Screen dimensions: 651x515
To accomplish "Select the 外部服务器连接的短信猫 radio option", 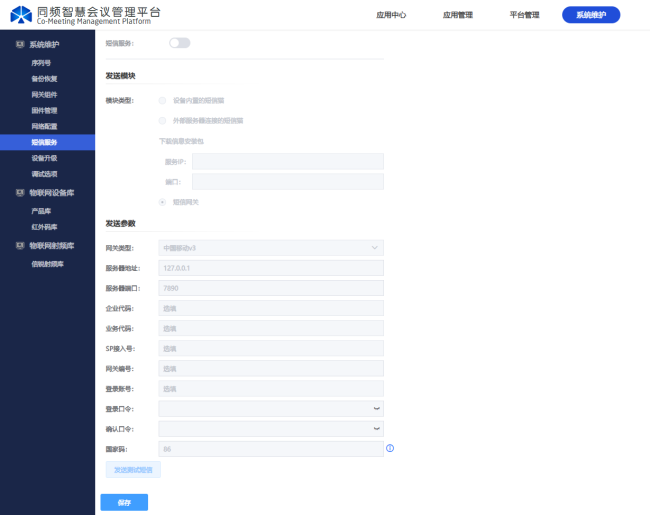I will click(x=163, y=120).
